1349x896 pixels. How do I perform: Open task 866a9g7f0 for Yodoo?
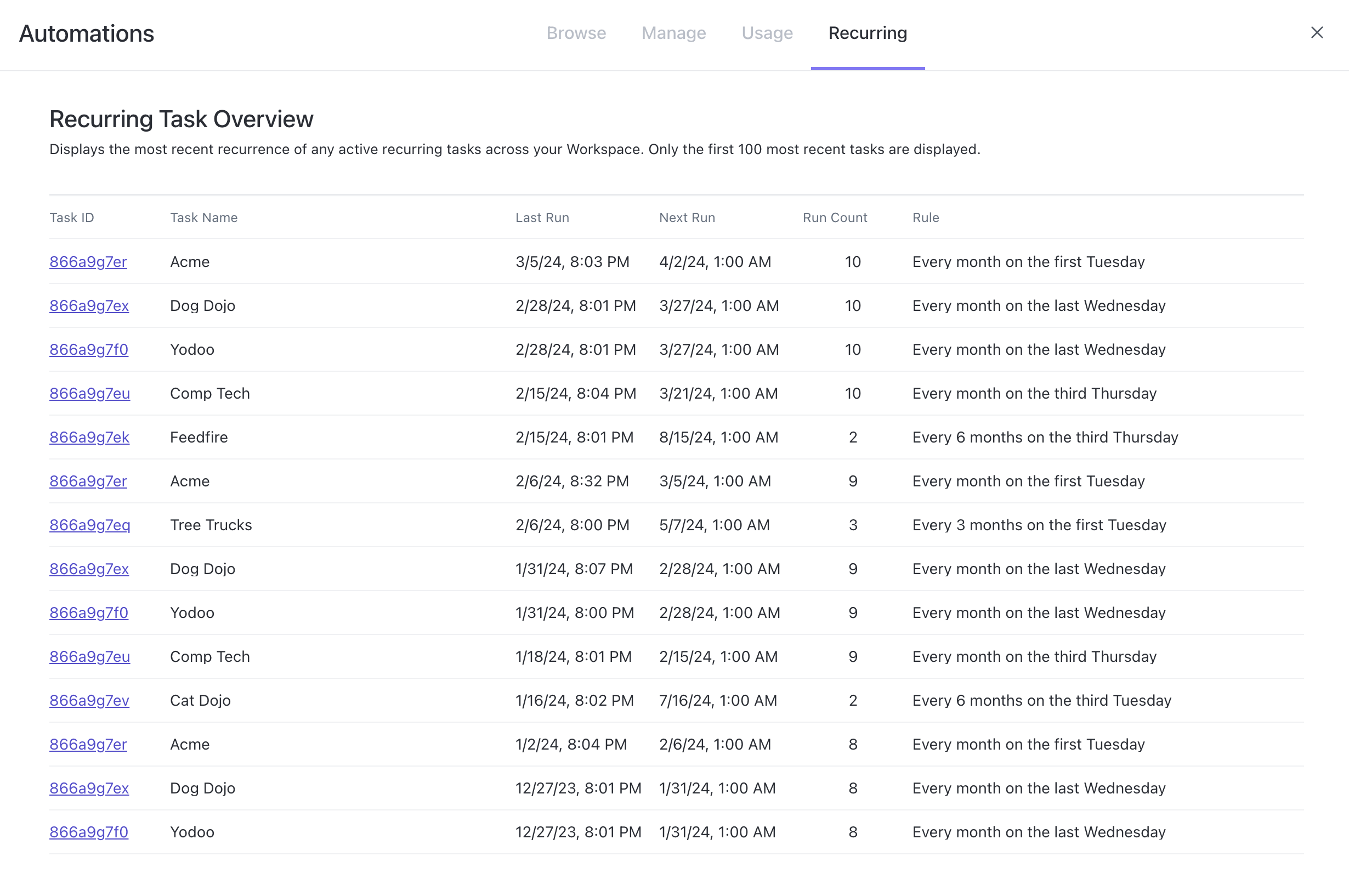coord(88,350)
